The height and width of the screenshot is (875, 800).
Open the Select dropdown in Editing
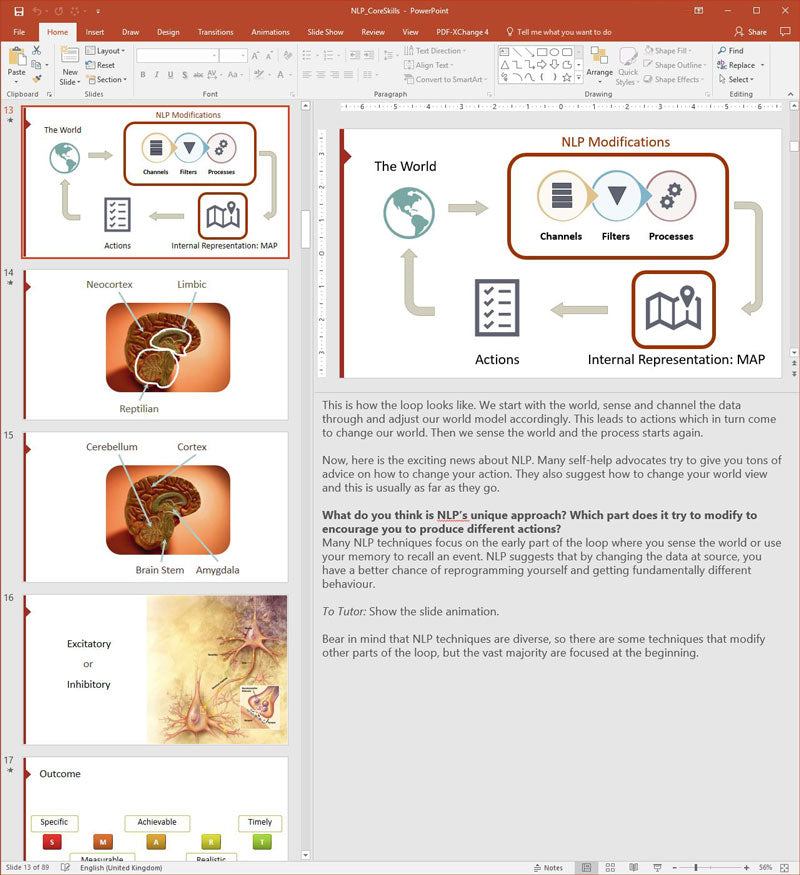(736, 79)
